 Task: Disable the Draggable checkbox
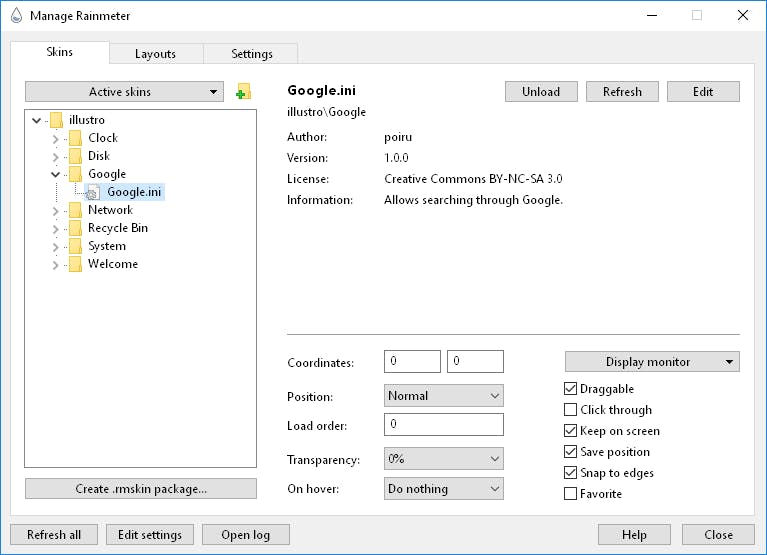571,389
